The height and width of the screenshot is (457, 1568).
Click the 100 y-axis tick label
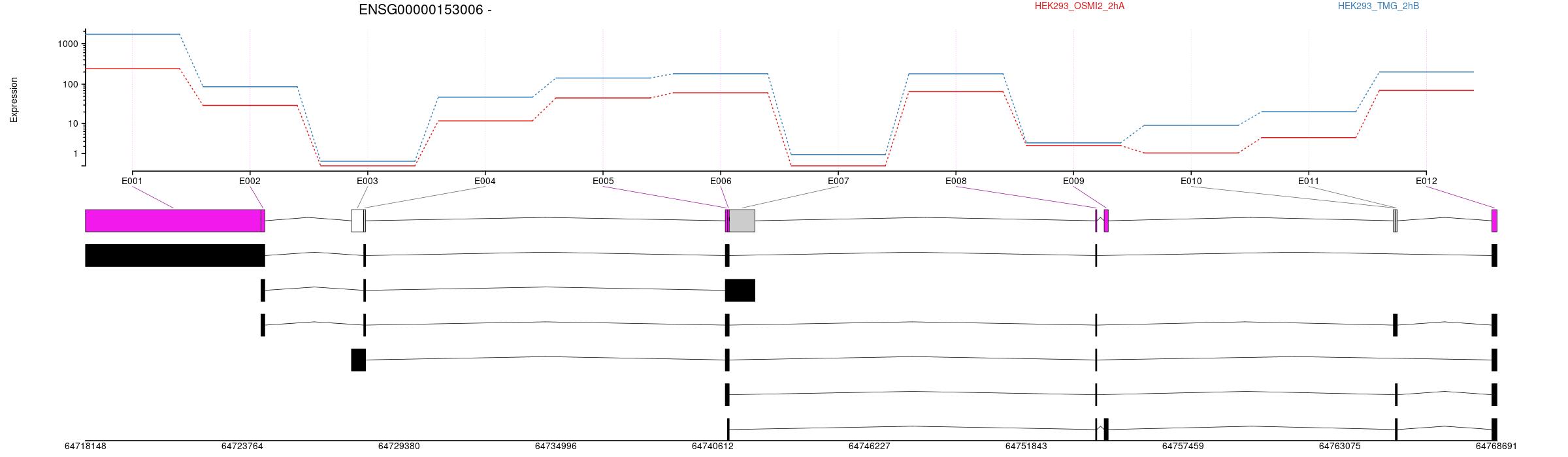pos(71,85)
